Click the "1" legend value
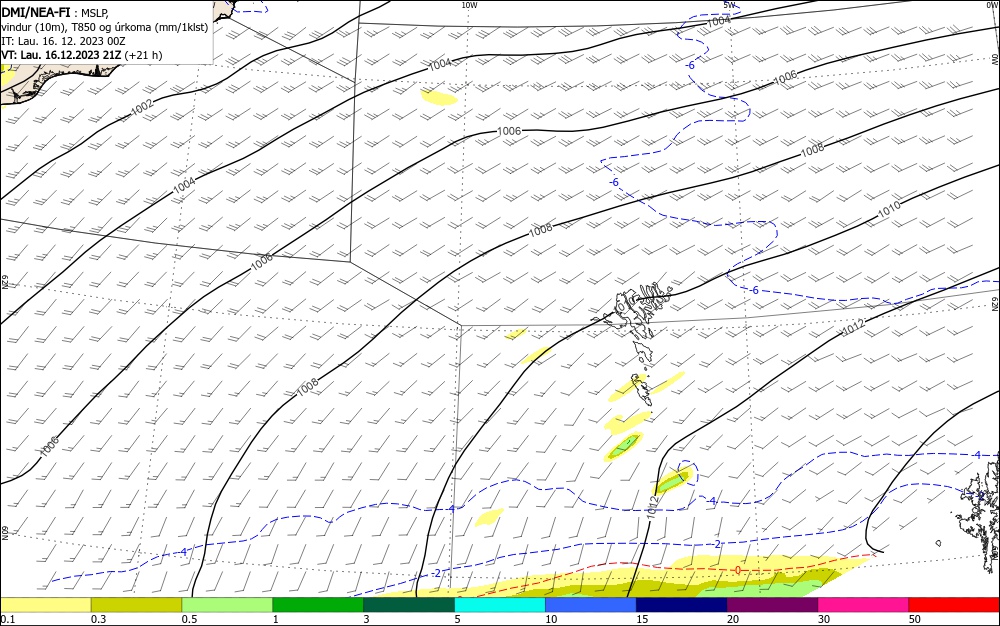The width and height of the screenshot is (1000, 626). [x=276, y=620]
